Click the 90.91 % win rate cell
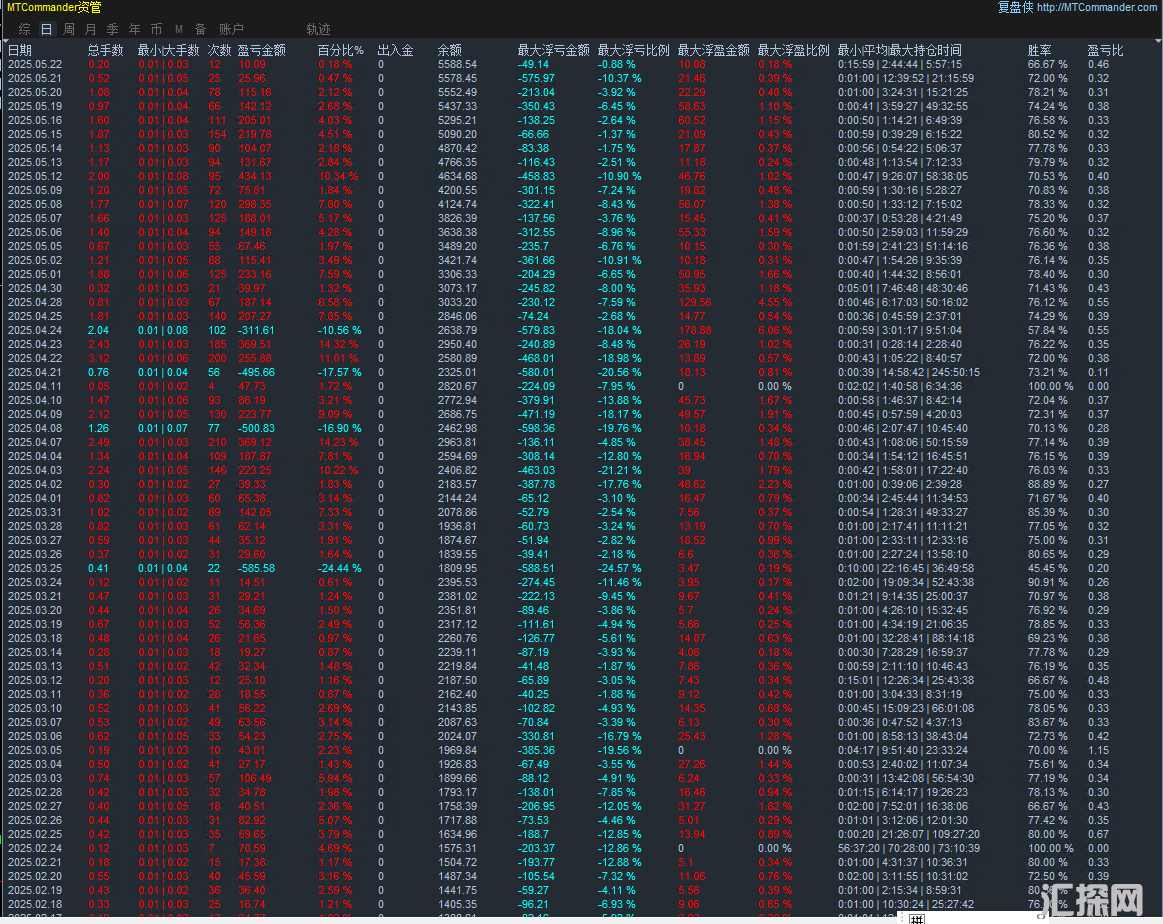 tap(1047, 582)
